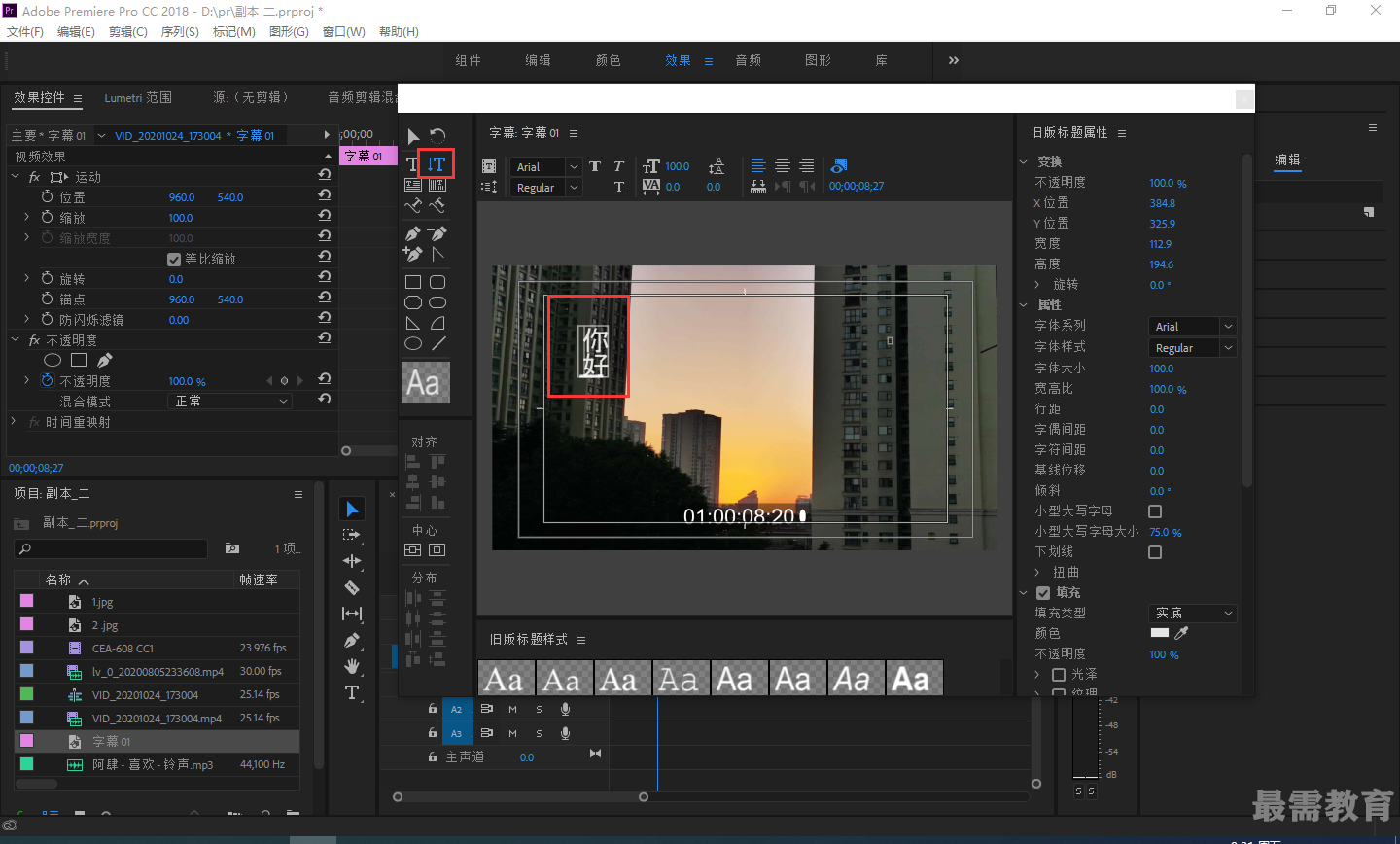Expand the rotation (旋转) property in title properties
The image size is (1400, 844).
pyautogui.click(x=1037, y=285)
